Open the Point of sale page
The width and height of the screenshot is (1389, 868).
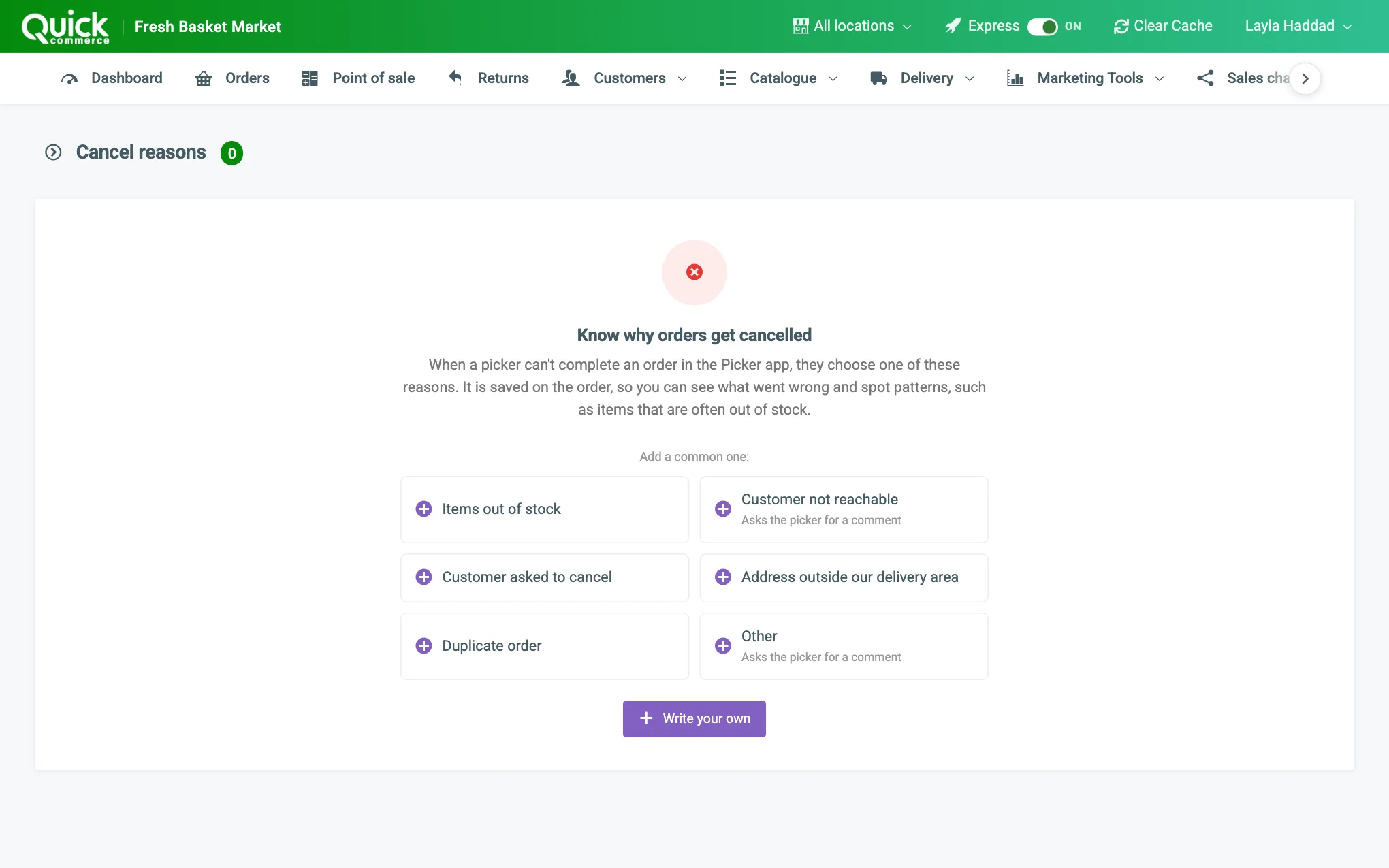[x=358, y=78]
